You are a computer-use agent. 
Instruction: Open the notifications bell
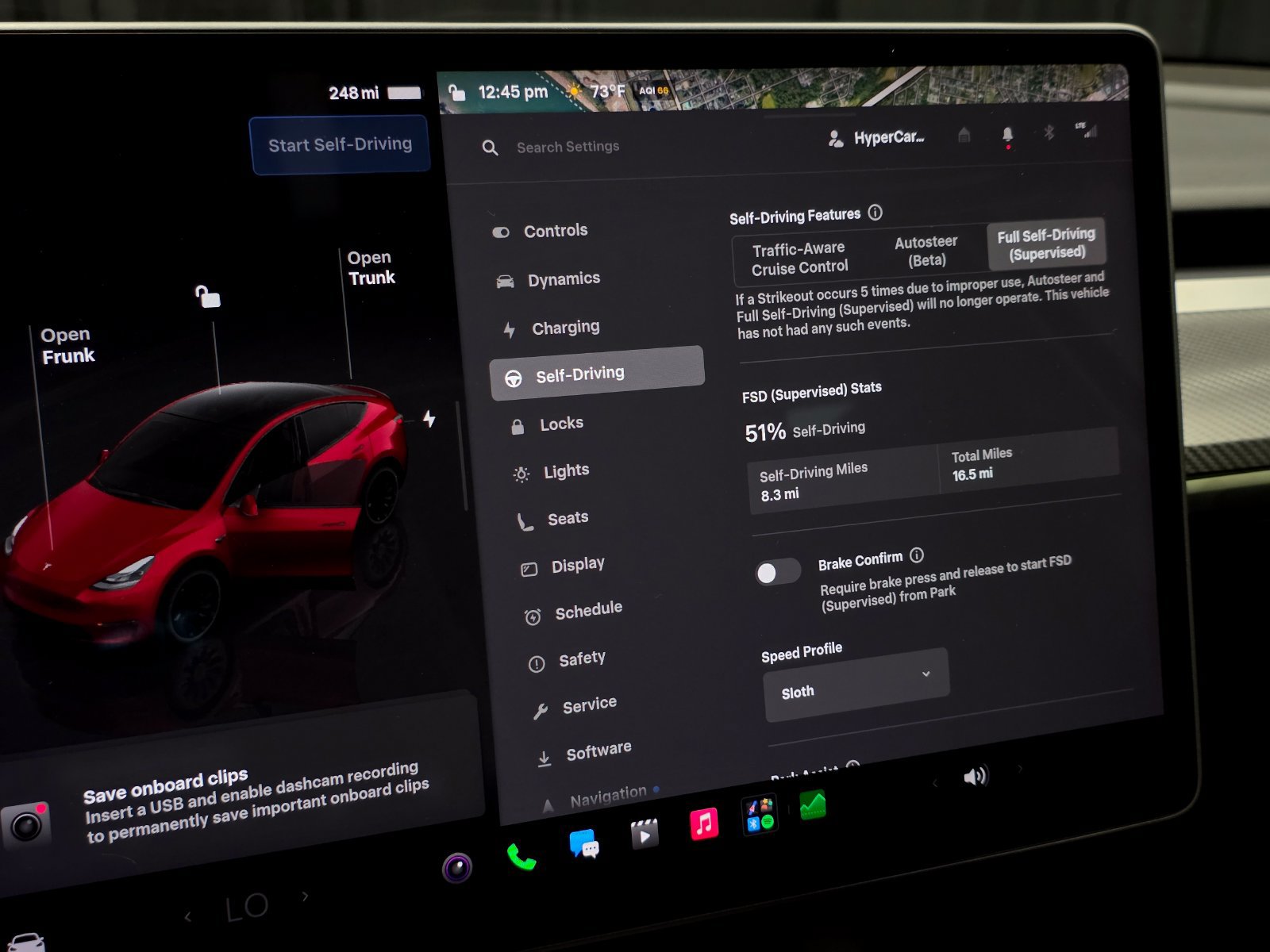click(x=1007, y=135)
